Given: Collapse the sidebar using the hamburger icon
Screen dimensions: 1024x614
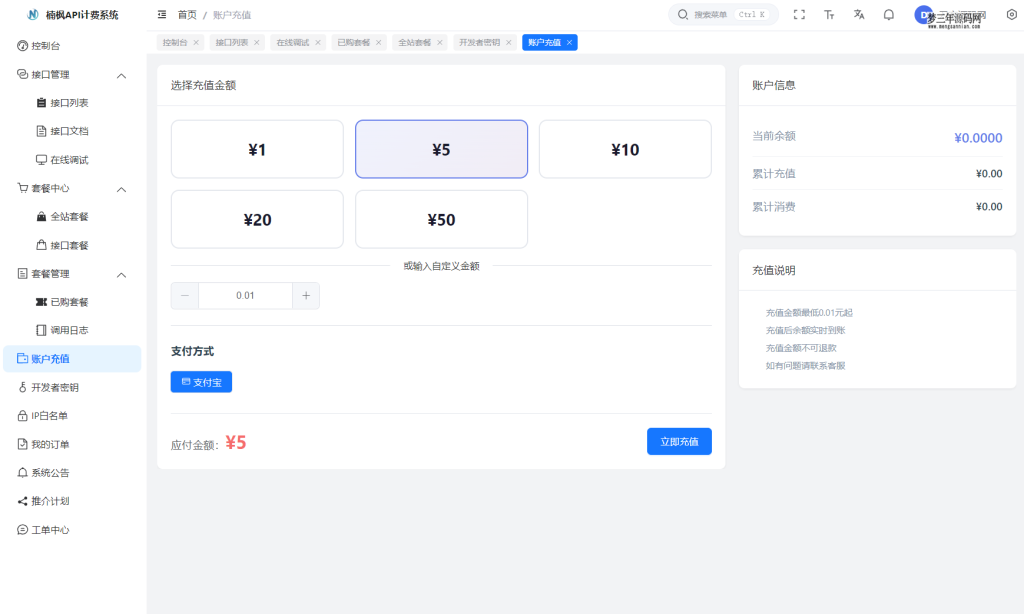Looking at the screenshot, I should point(162,14).
